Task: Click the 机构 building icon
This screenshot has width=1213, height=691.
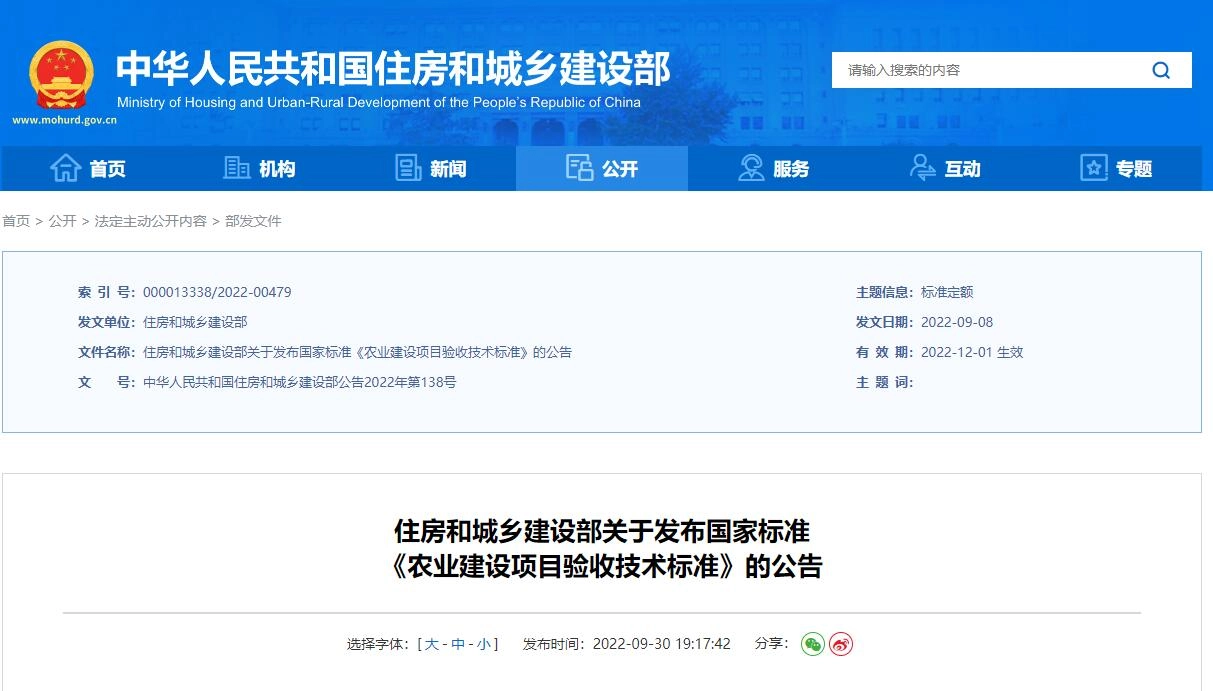Action: click(x=236, y=168)
